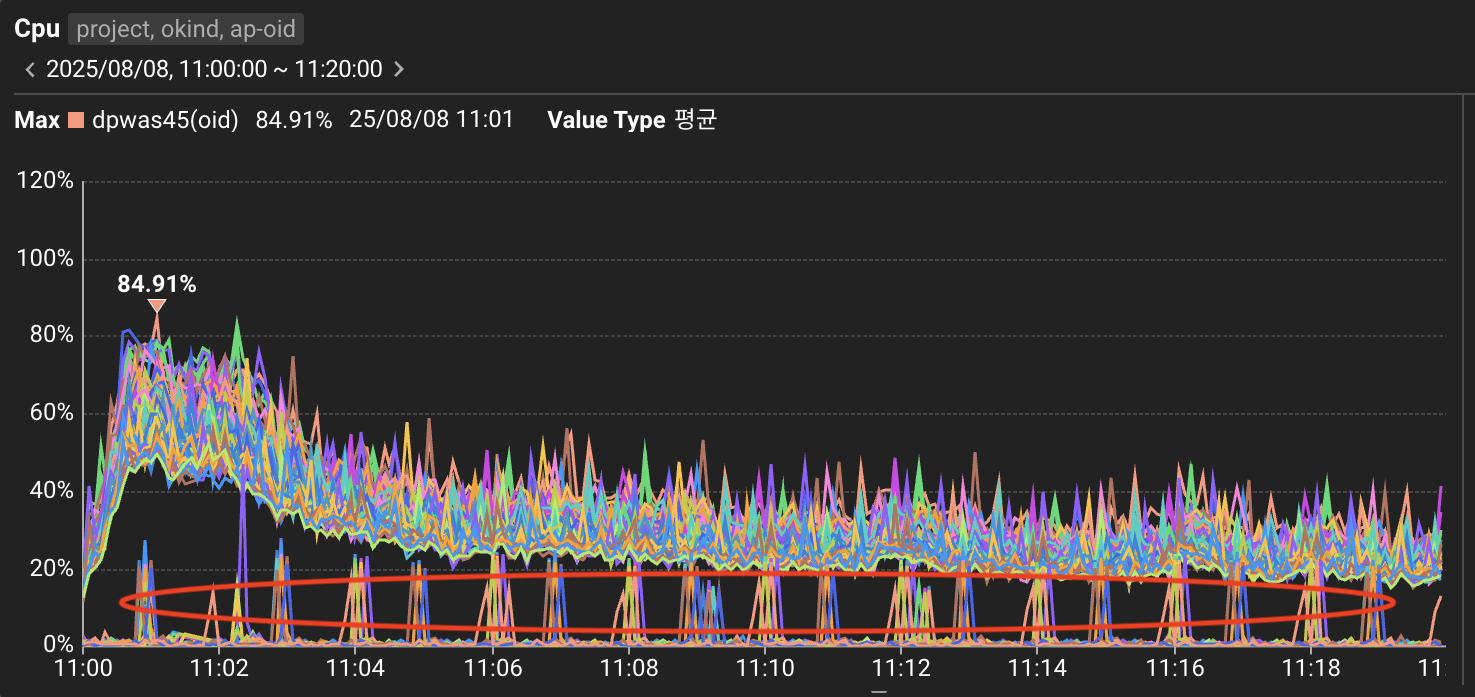Screen dimensions: 1475x697
Task: Select the dpwas45(oid) series label
Action: 165,121
